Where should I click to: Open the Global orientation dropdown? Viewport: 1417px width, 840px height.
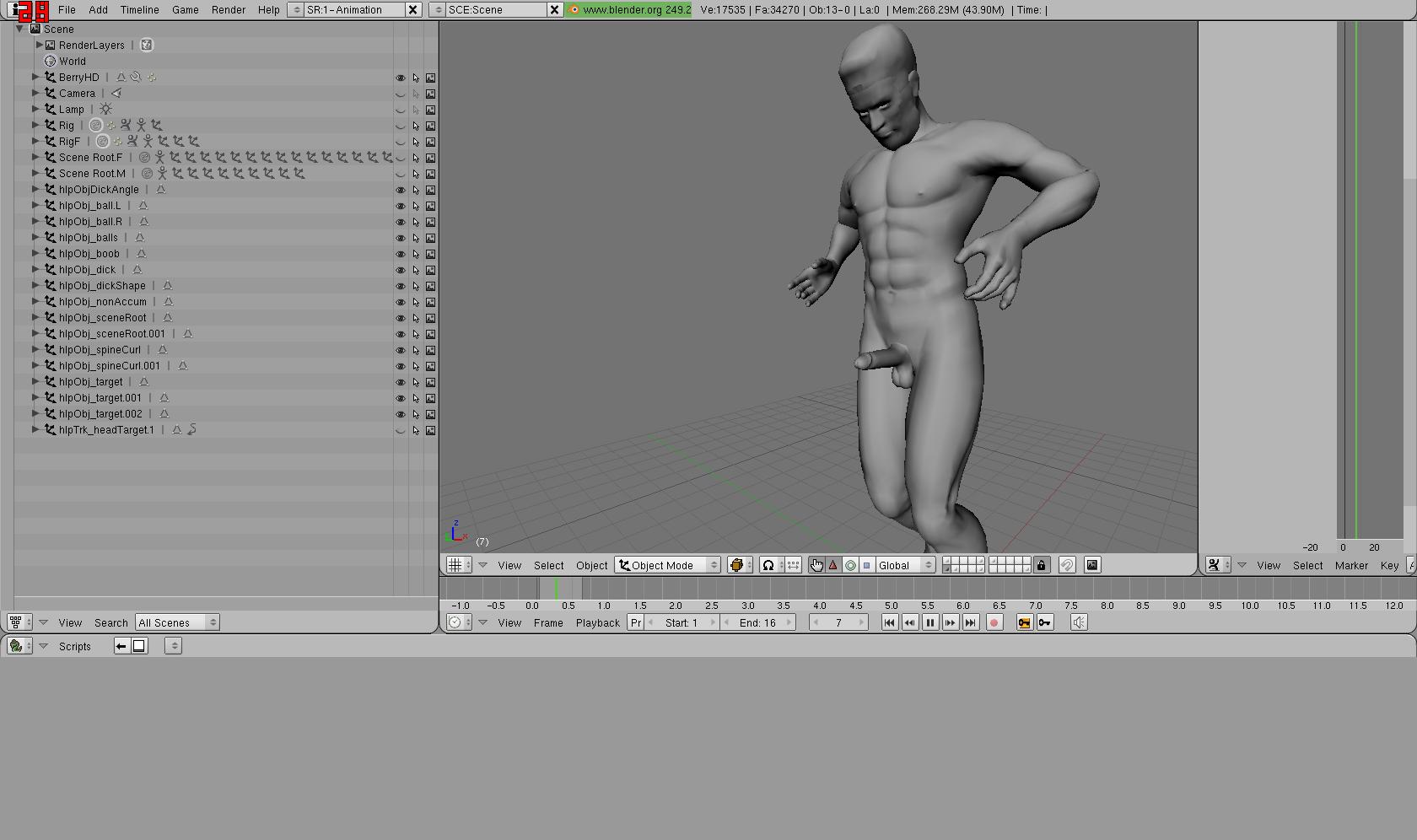tap(906, 565)
